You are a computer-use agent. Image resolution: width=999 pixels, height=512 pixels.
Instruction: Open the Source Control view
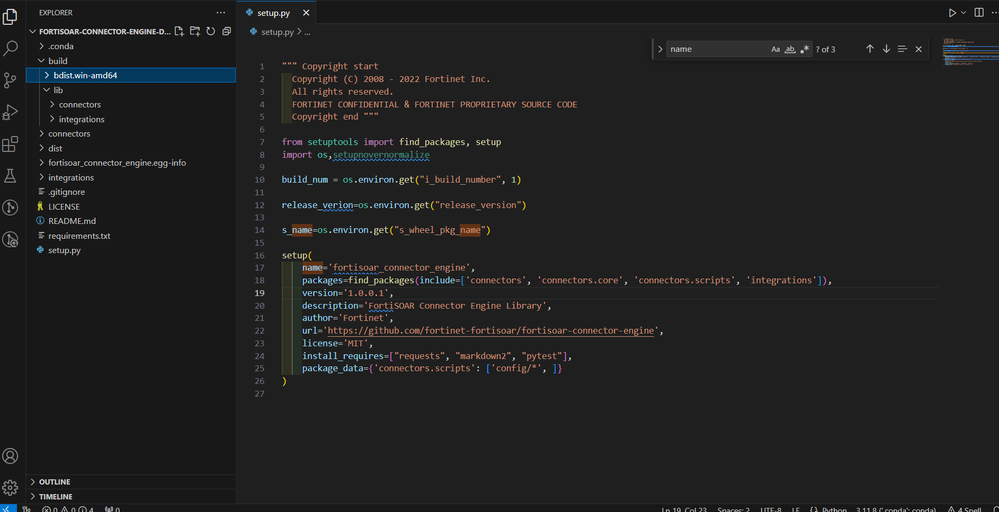(11, 79)
